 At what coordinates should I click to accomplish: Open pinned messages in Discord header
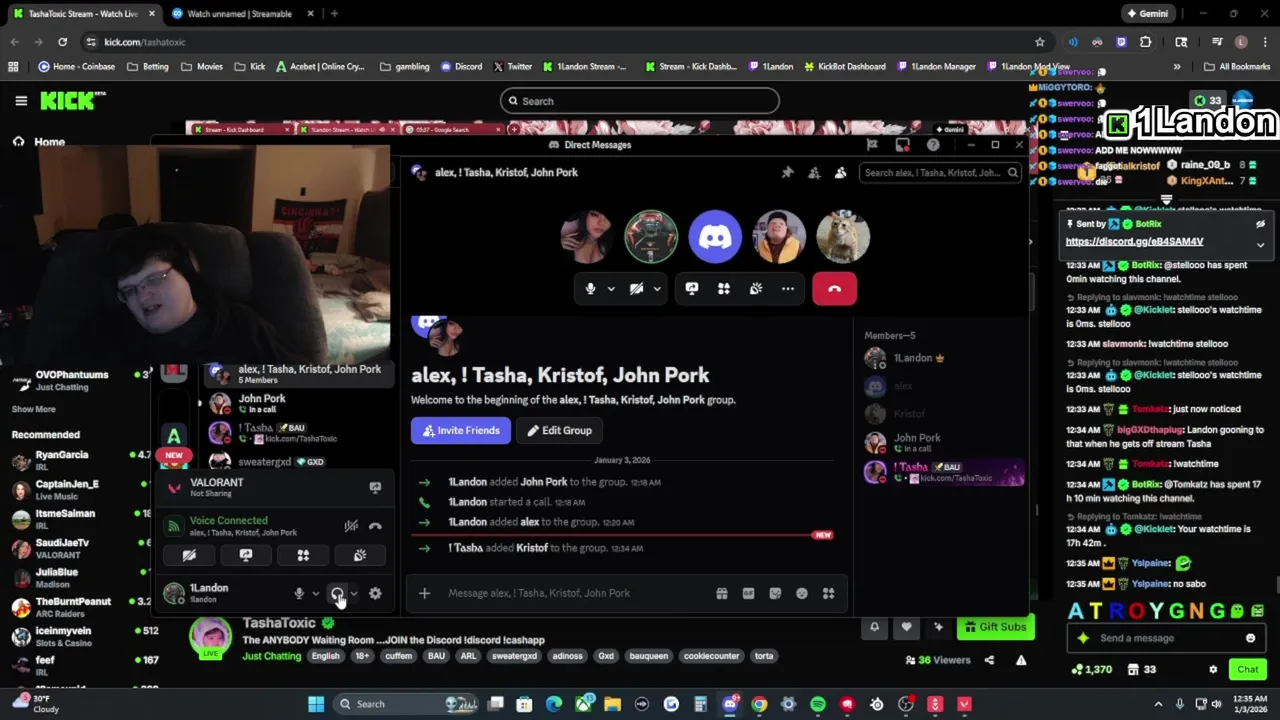pyautogui.click(x=787, y=172)
